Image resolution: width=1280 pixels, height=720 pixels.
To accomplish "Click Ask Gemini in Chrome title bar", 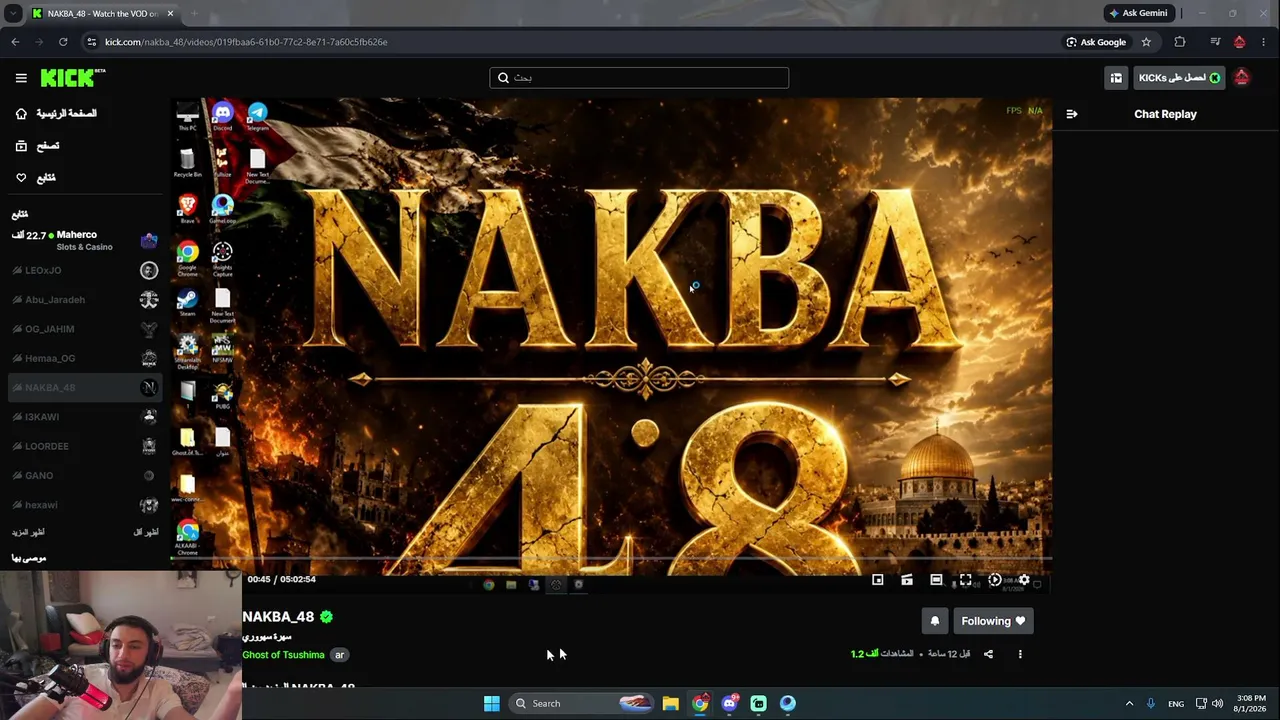I will (1138, 13).
